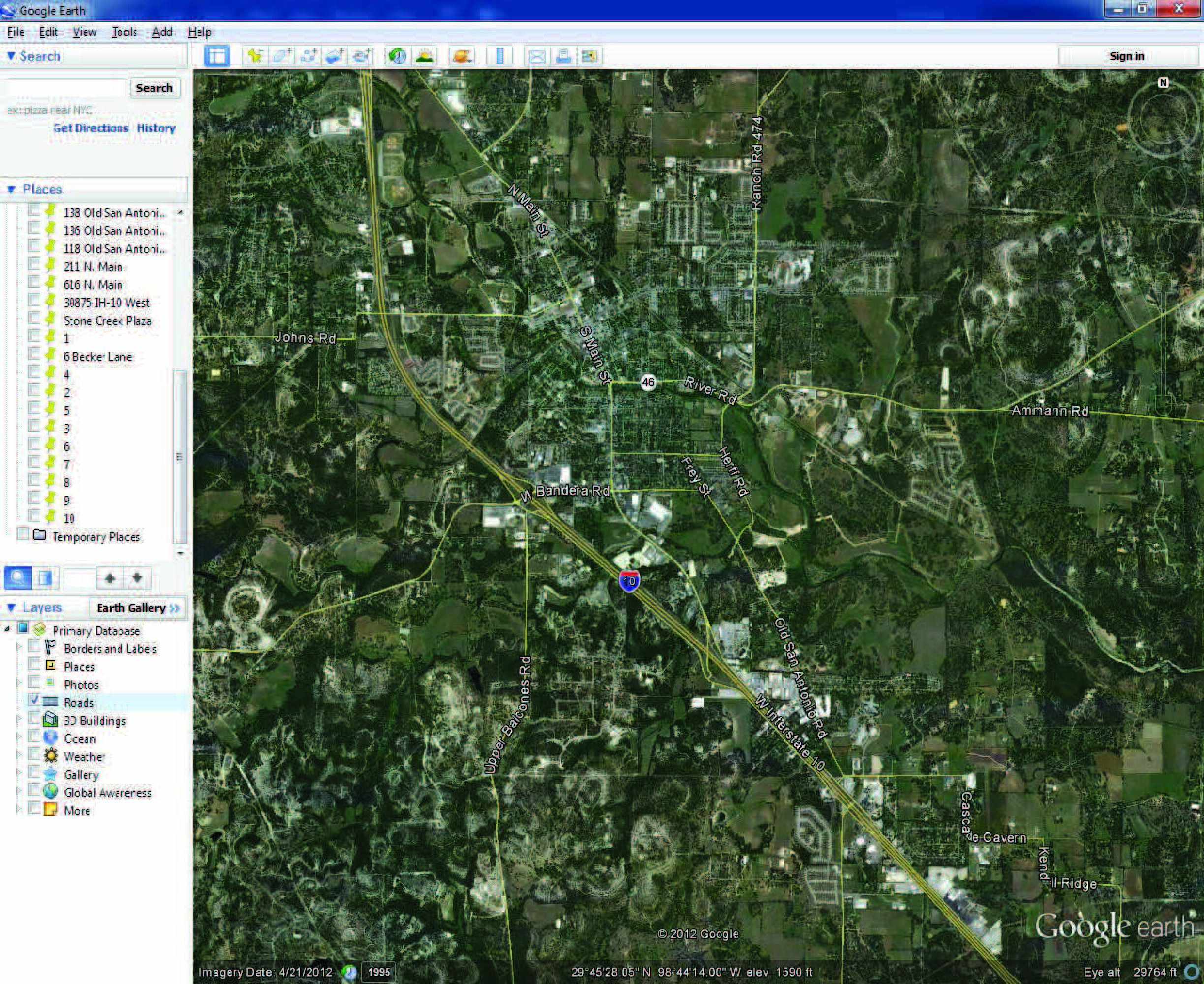Click the Get Directions link

point(91,128)
